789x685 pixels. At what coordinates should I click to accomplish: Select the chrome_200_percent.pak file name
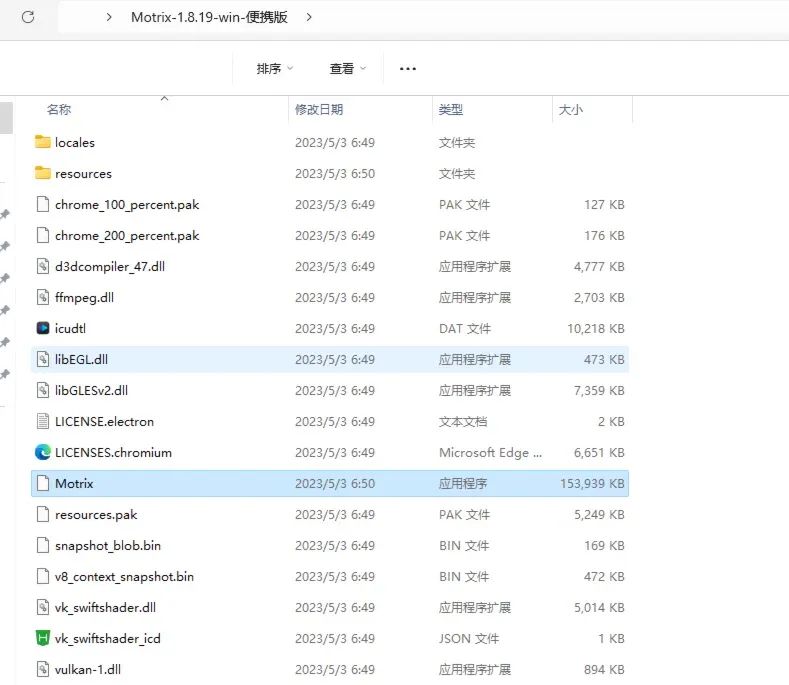pos(127,236)
